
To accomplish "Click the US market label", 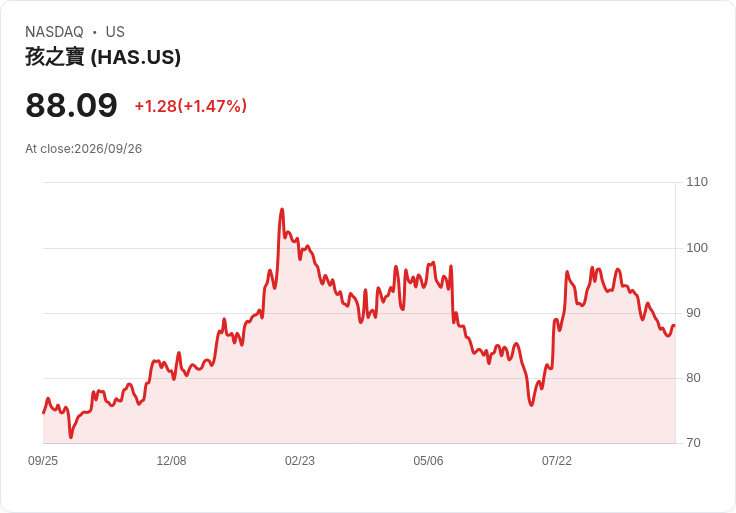I will [x=115, y=32].
